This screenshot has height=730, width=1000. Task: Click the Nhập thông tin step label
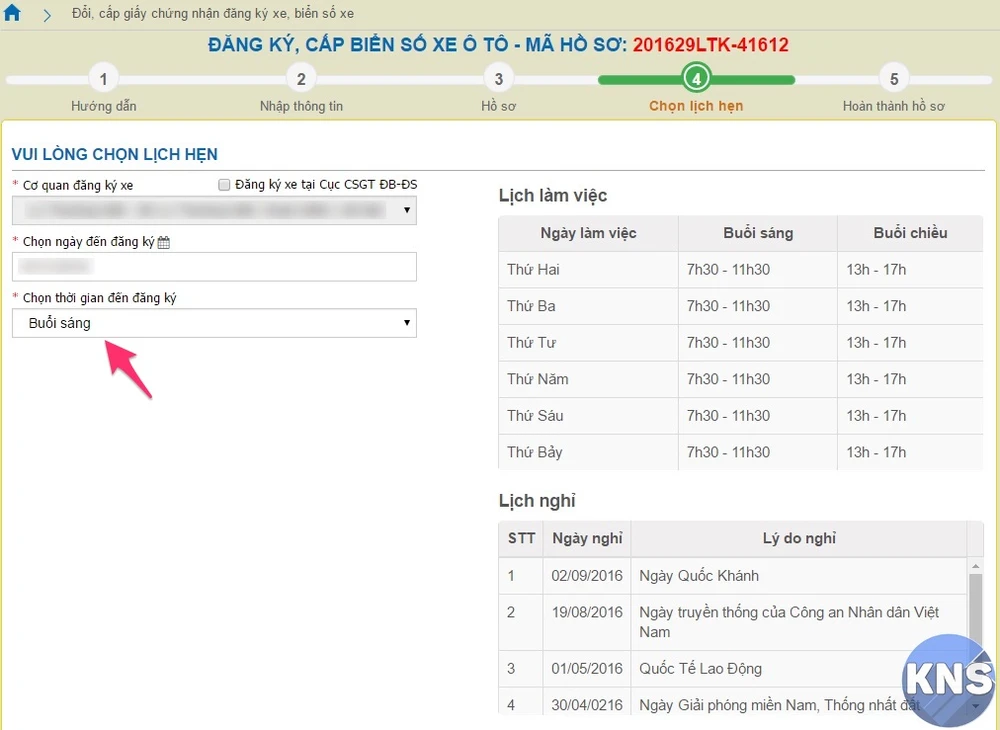[x=301, y=106]
